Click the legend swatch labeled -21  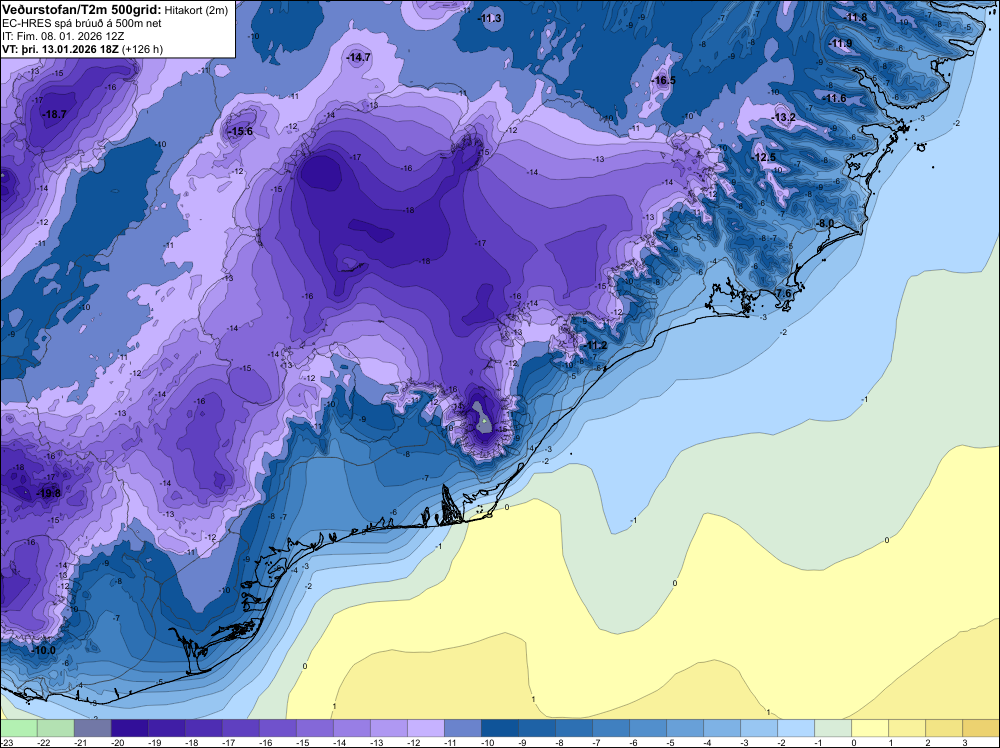pyautogui.click(x=92, y=728)
